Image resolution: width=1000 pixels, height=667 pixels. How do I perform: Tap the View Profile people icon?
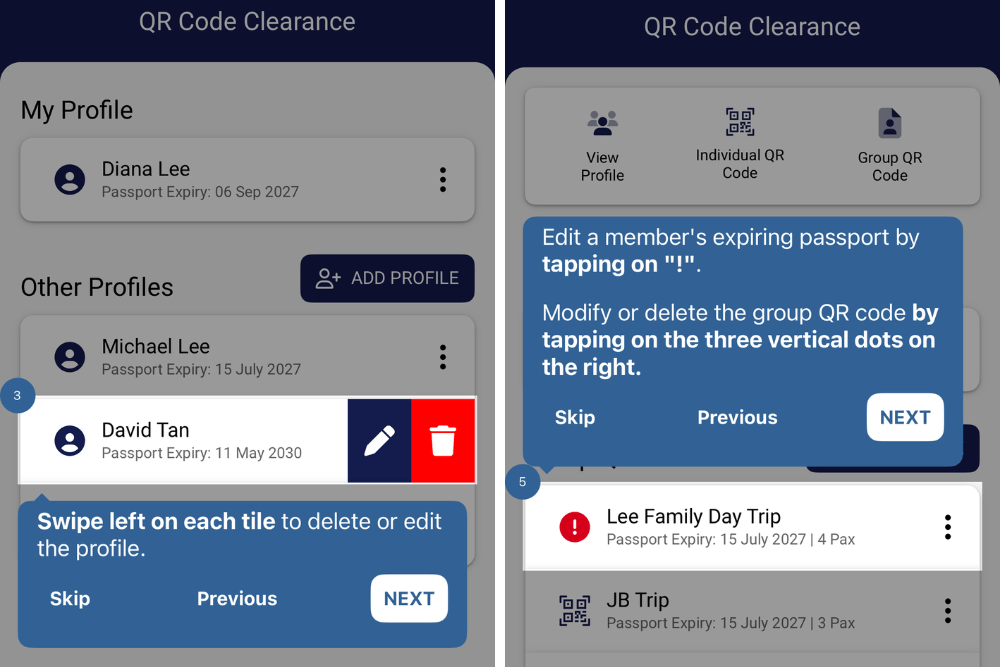click(x=602, y=123)
